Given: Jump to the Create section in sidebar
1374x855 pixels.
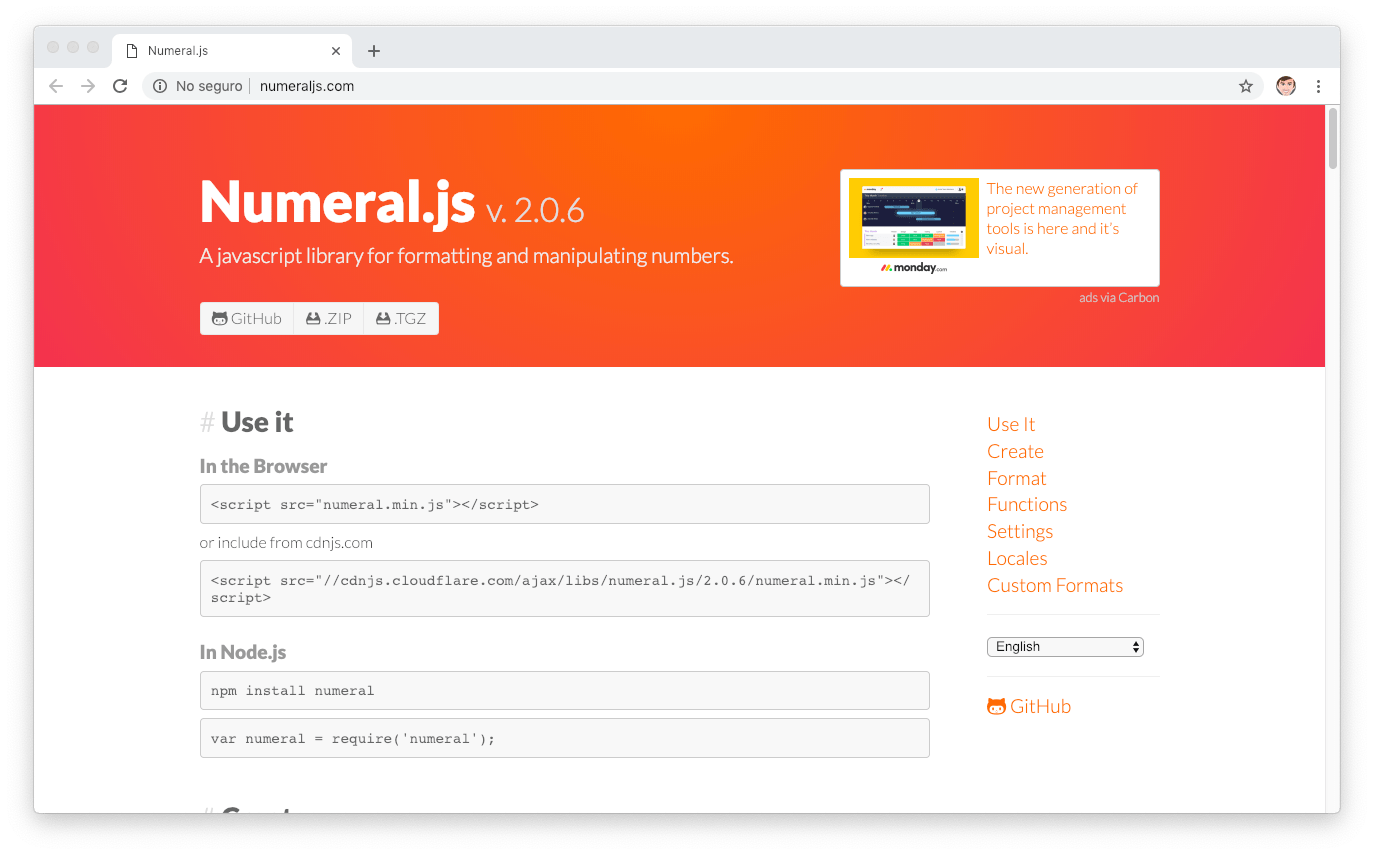Looking at the screenshot, I should pyautogui.click(x=1015, y=451).
